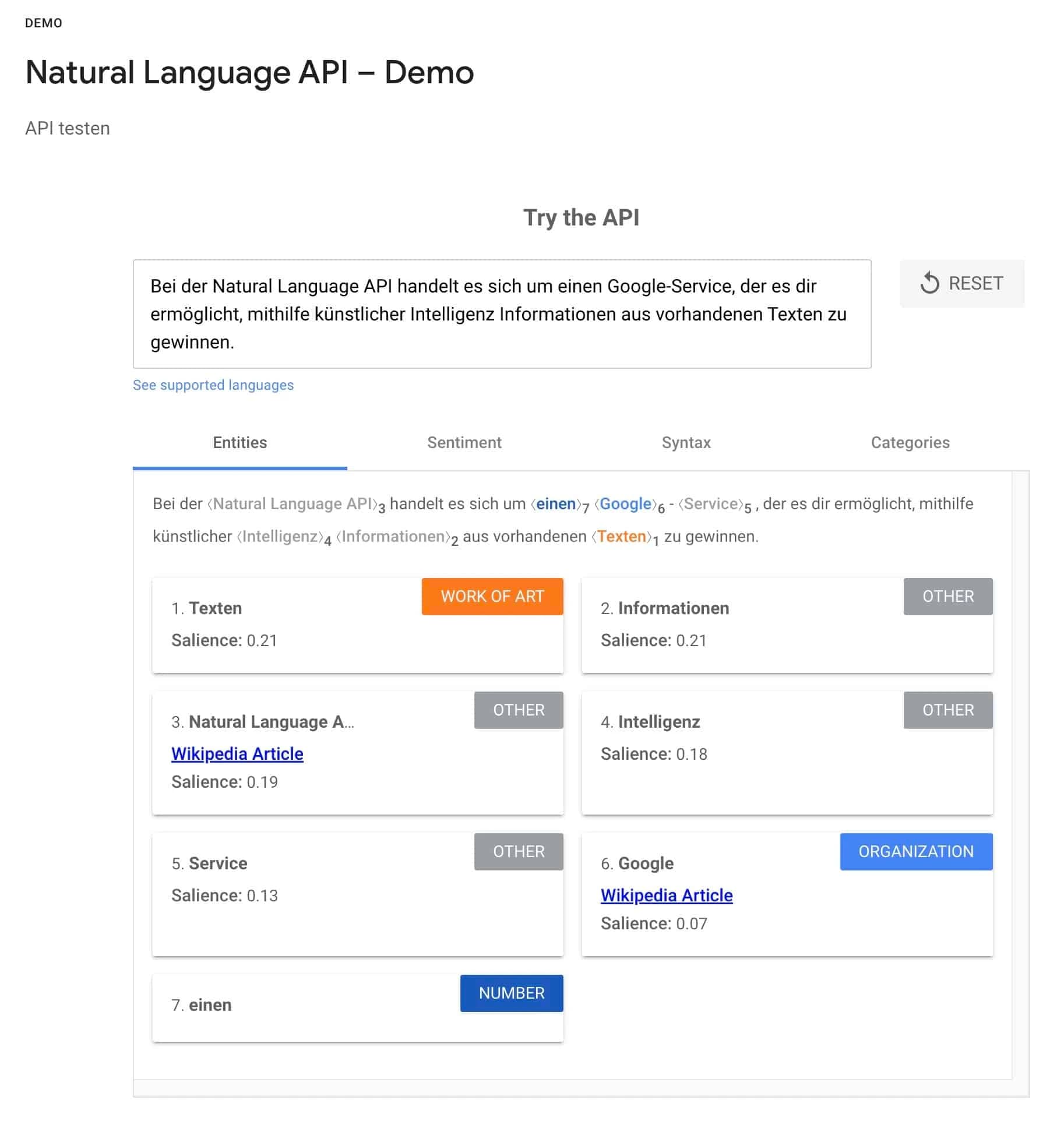This screenshot has width=1064, height=1121.
Task: Open the Wikipedia Article link under Natural Language A...
Action: [x=236, y=753]
